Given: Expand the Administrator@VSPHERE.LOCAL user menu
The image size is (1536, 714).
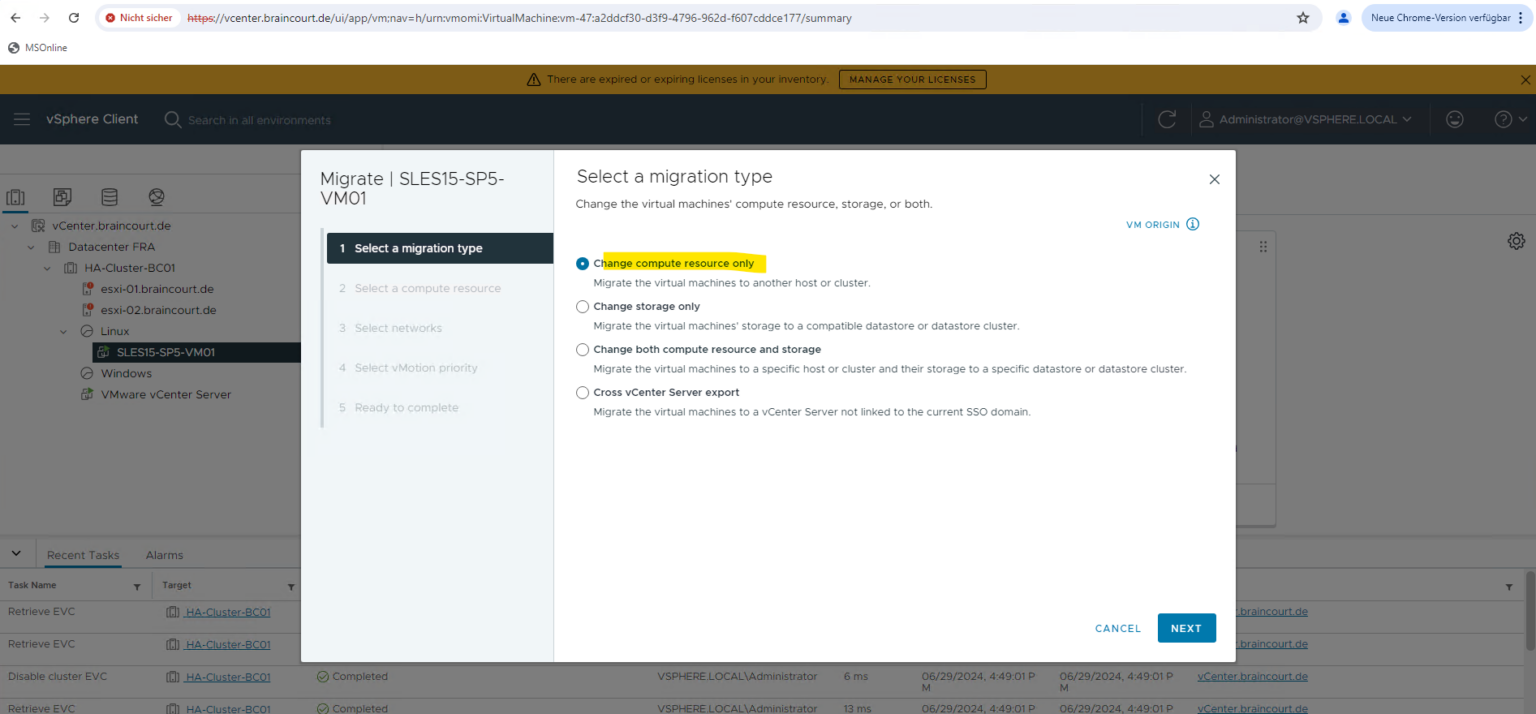Looking at the screenshot, I should 1306,119.
